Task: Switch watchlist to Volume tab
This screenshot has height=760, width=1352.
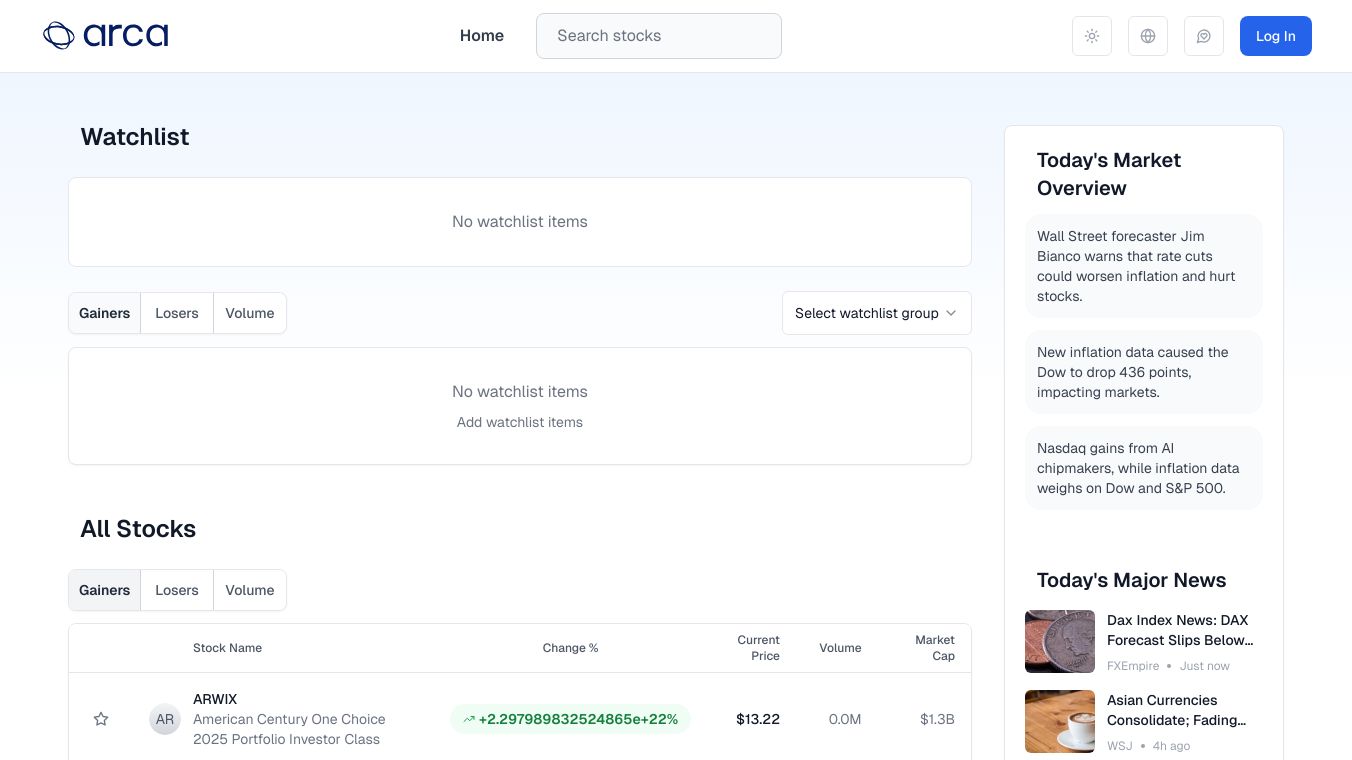Action: pyautogui.click(x=250, y=313)
